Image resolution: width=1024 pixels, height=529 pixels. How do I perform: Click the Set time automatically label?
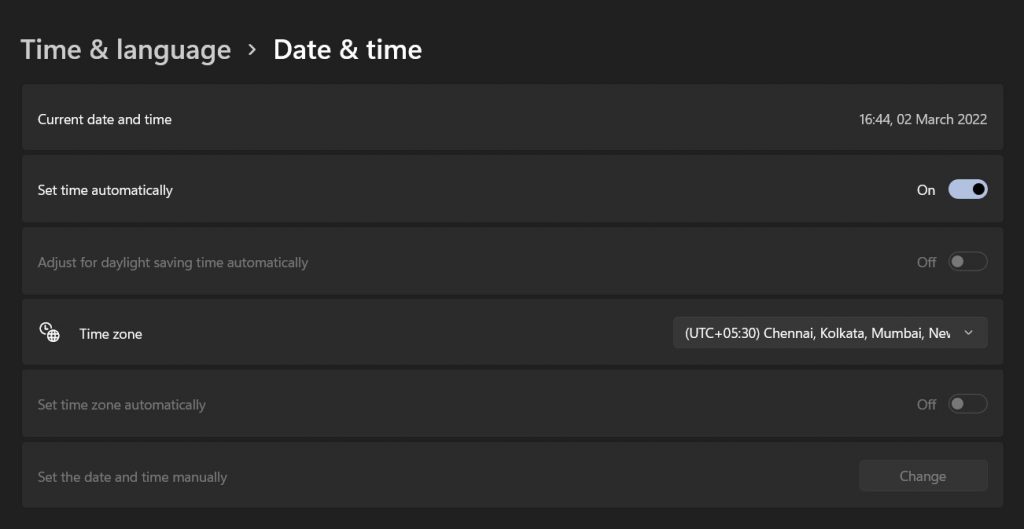105,190
